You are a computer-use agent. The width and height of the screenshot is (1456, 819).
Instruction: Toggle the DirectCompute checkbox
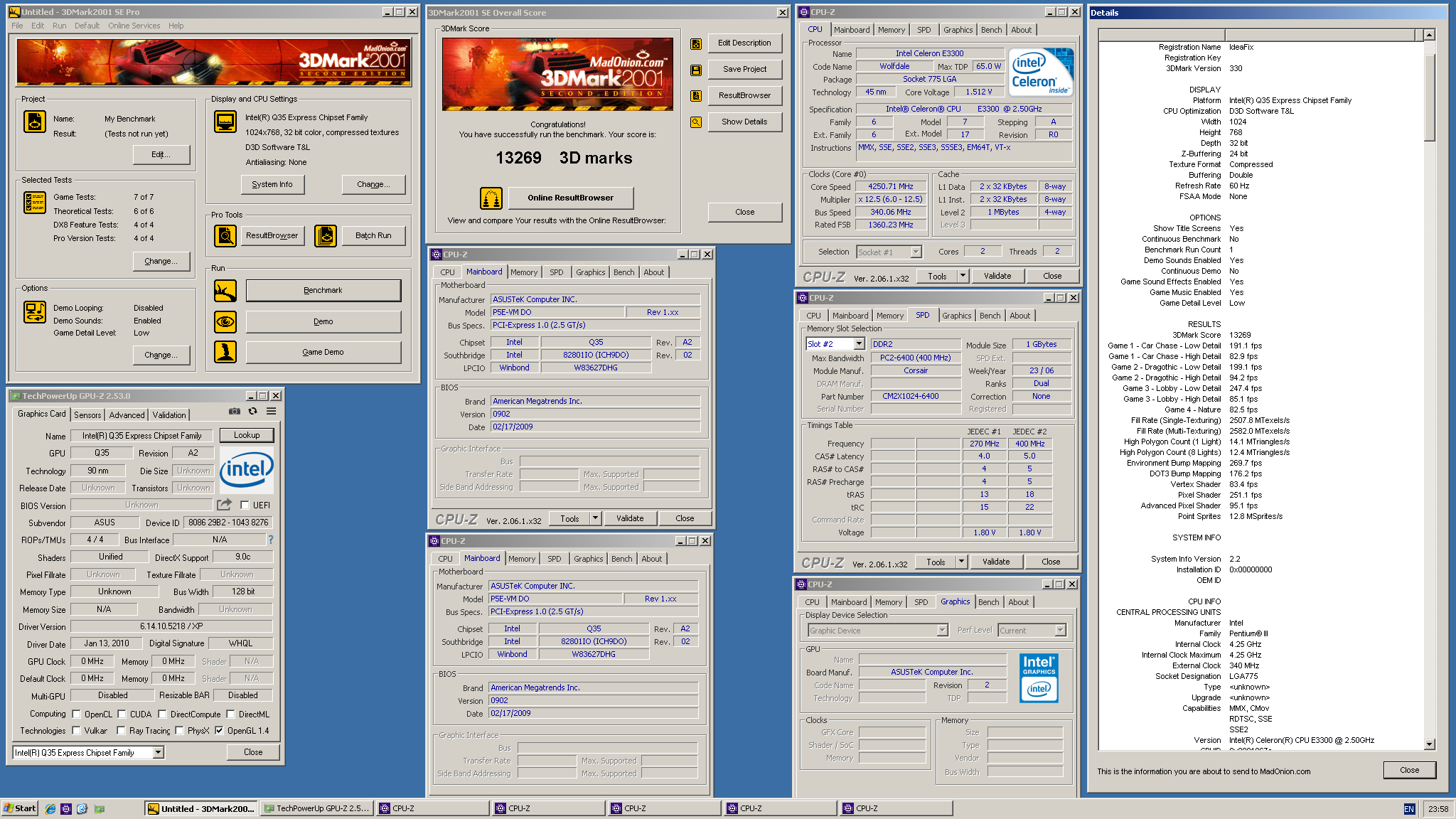click(162, 714)
